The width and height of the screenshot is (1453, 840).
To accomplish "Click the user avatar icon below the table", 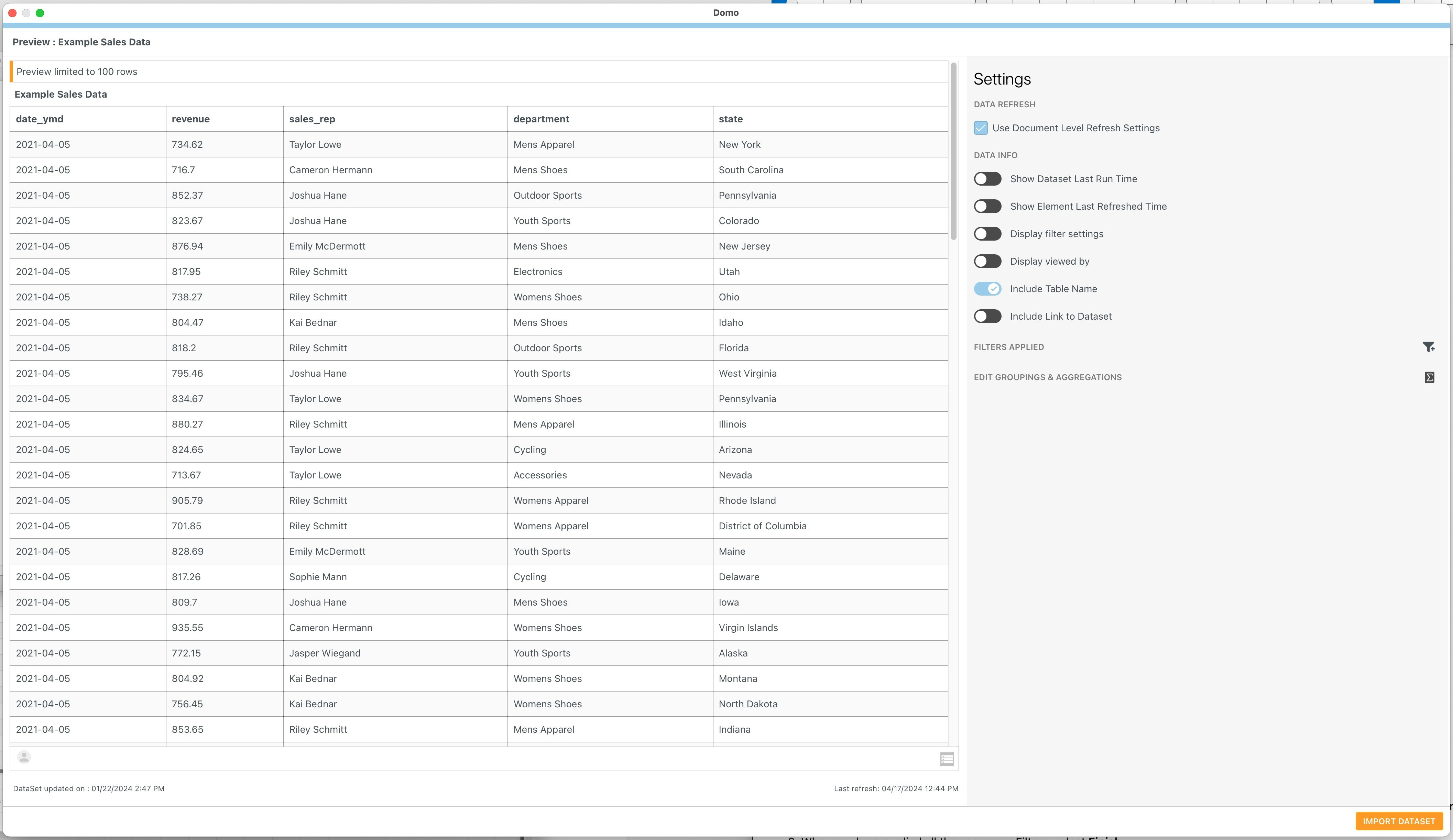I will [24, 757].
